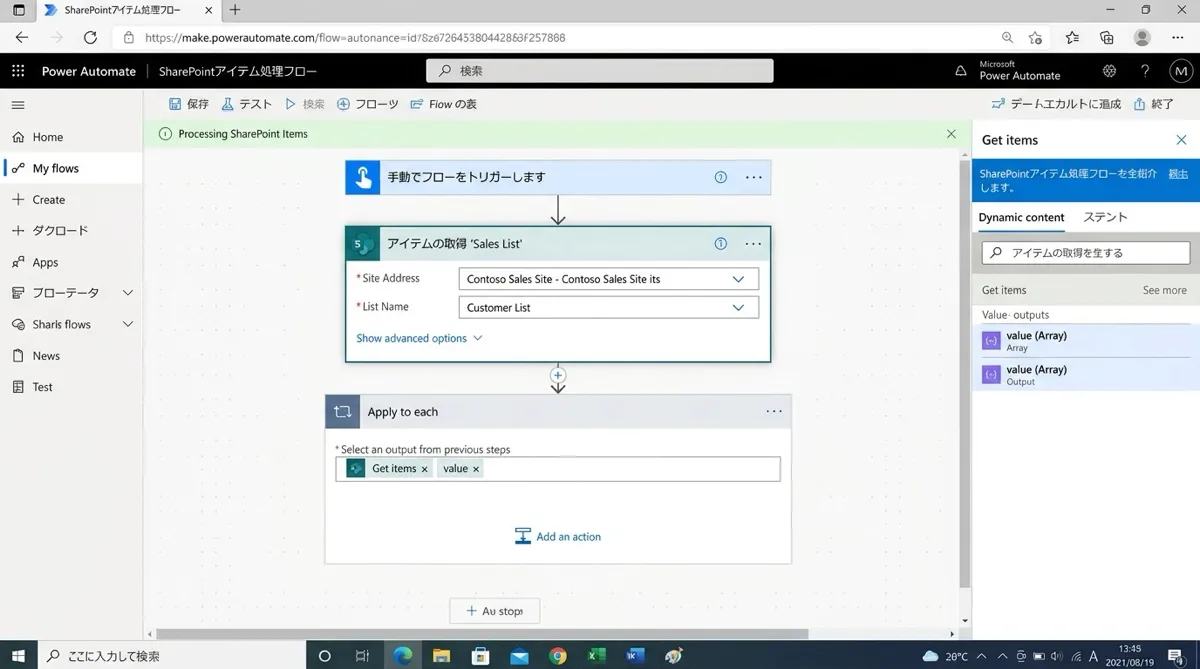
Task: Open the app launcher waffle icon
Action: pos(18,71)
